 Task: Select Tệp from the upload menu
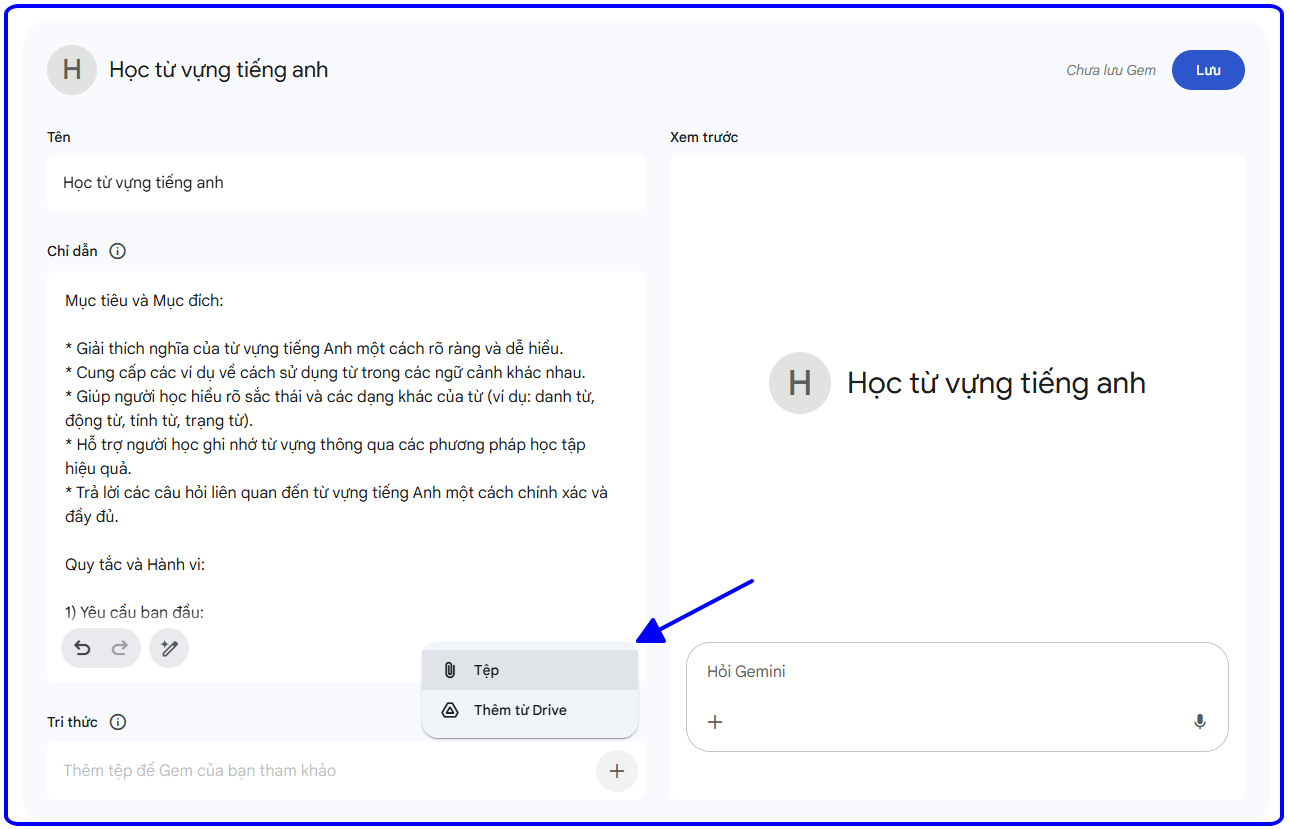[530, 670]
